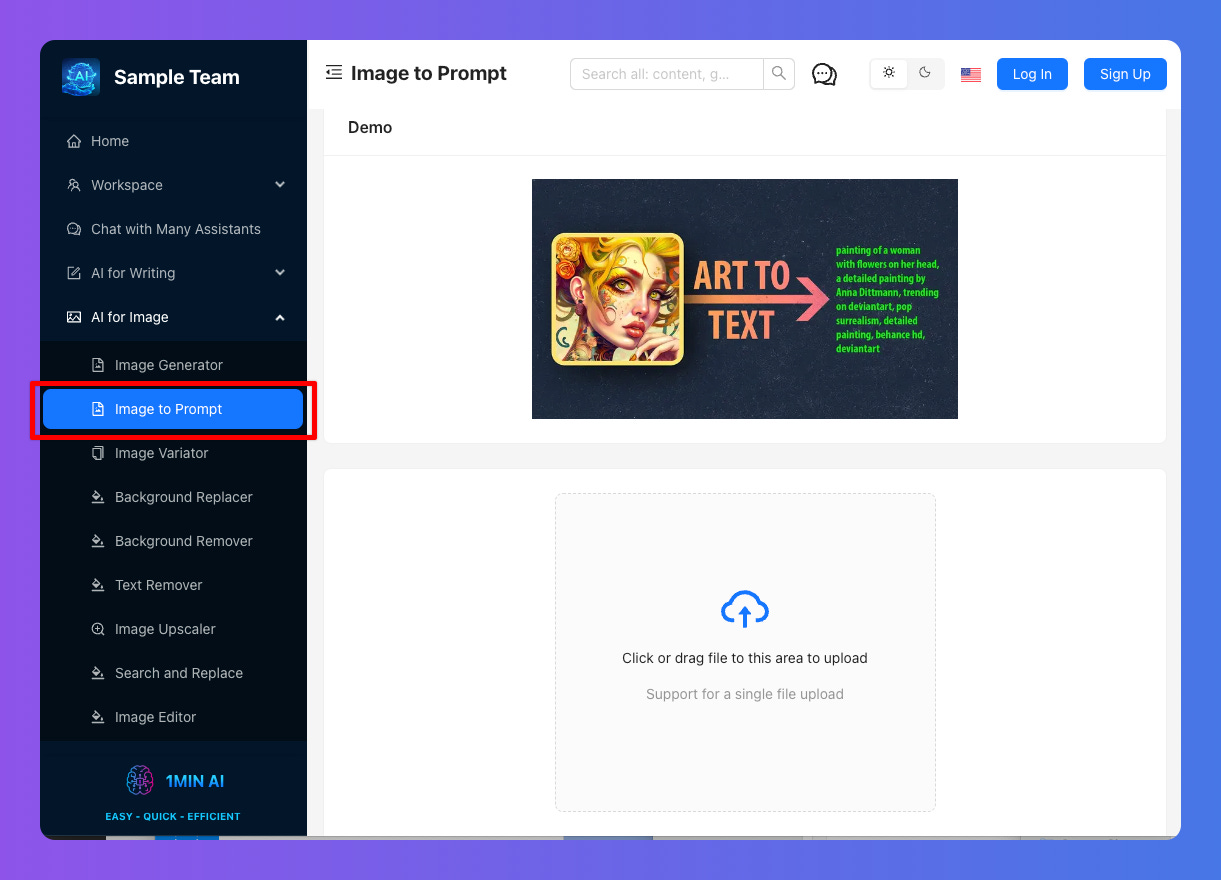The image size is (1221, 880).
Task: Click the Image to Prompt file icon
Action: click(x=98, y=409)
